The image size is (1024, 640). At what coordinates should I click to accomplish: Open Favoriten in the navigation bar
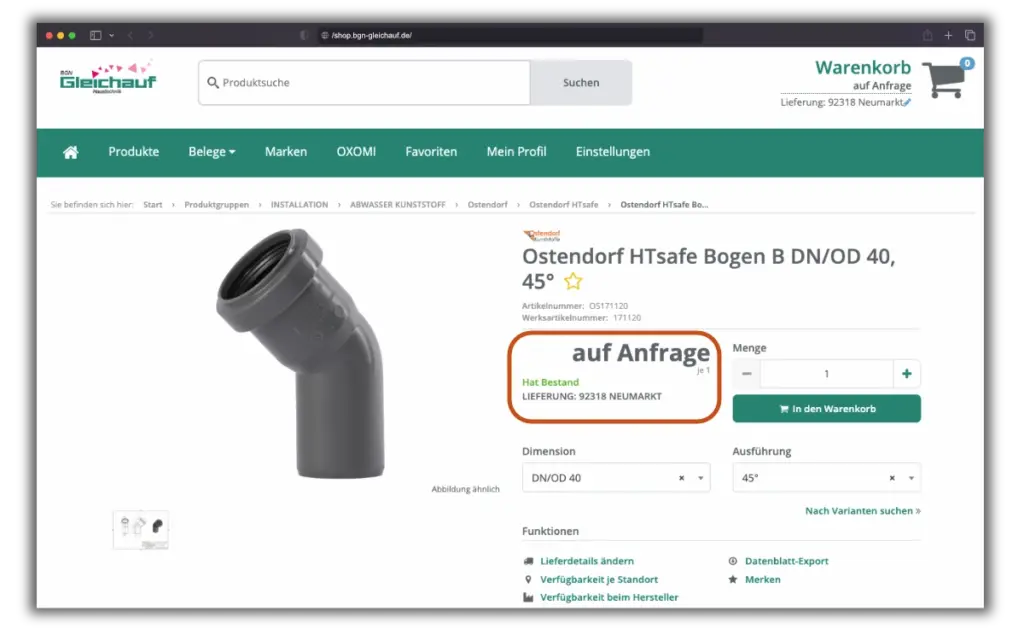(x=431, y=152)
